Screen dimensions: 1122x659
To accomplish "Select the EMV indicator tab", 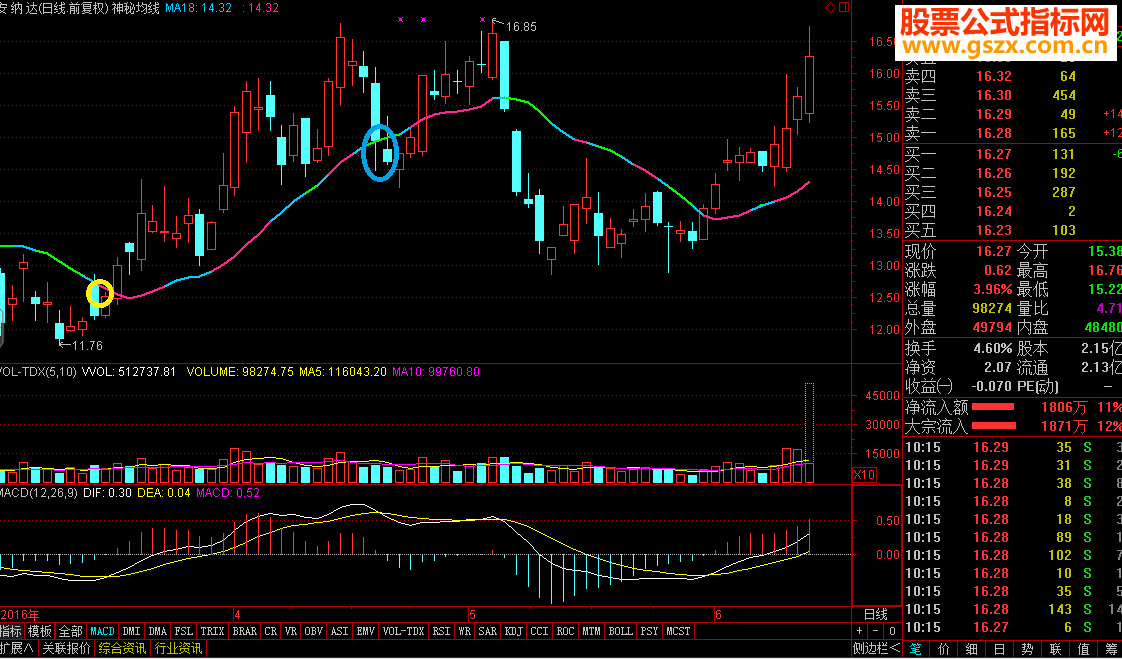I will tap(366, 632).
